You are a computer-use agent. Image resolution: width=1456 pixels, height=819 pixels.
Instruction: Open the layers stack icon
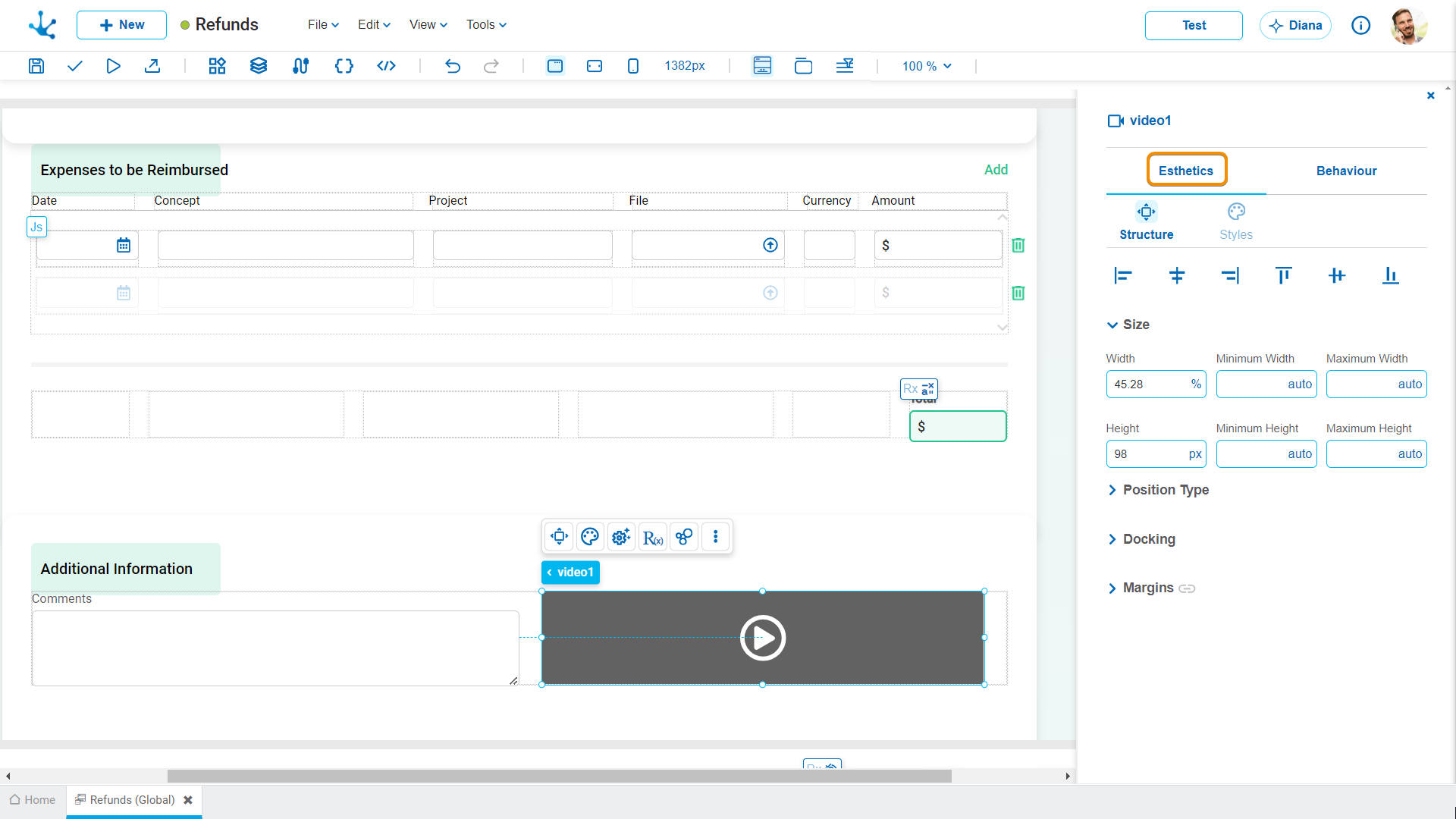point(259,66)
